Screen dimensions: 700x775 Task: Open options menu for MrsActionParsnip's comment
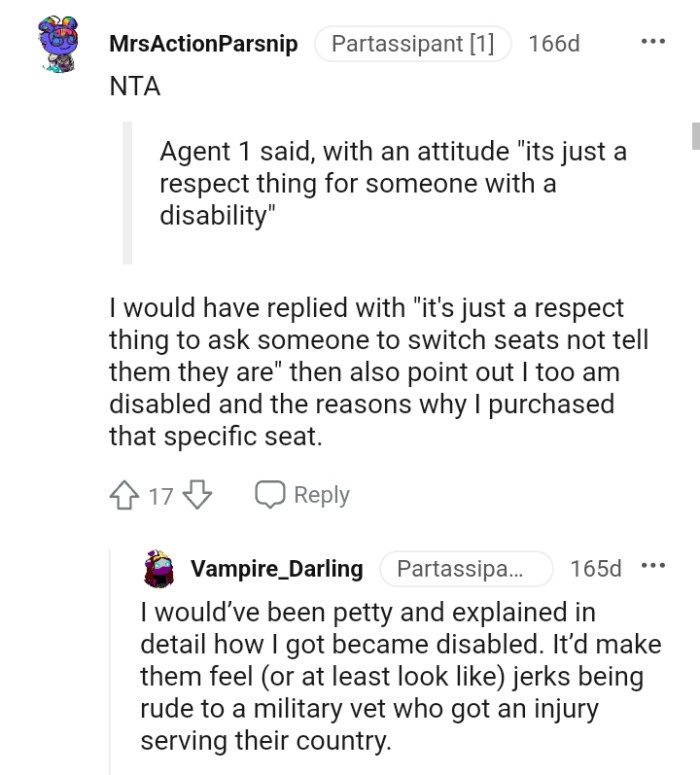coord(652,44)
